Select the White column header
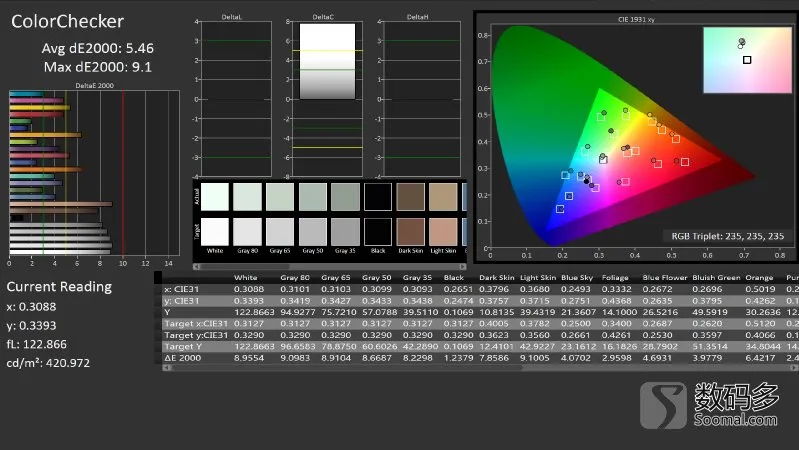The width and height of the screenshot is (799, 450). 245,278
